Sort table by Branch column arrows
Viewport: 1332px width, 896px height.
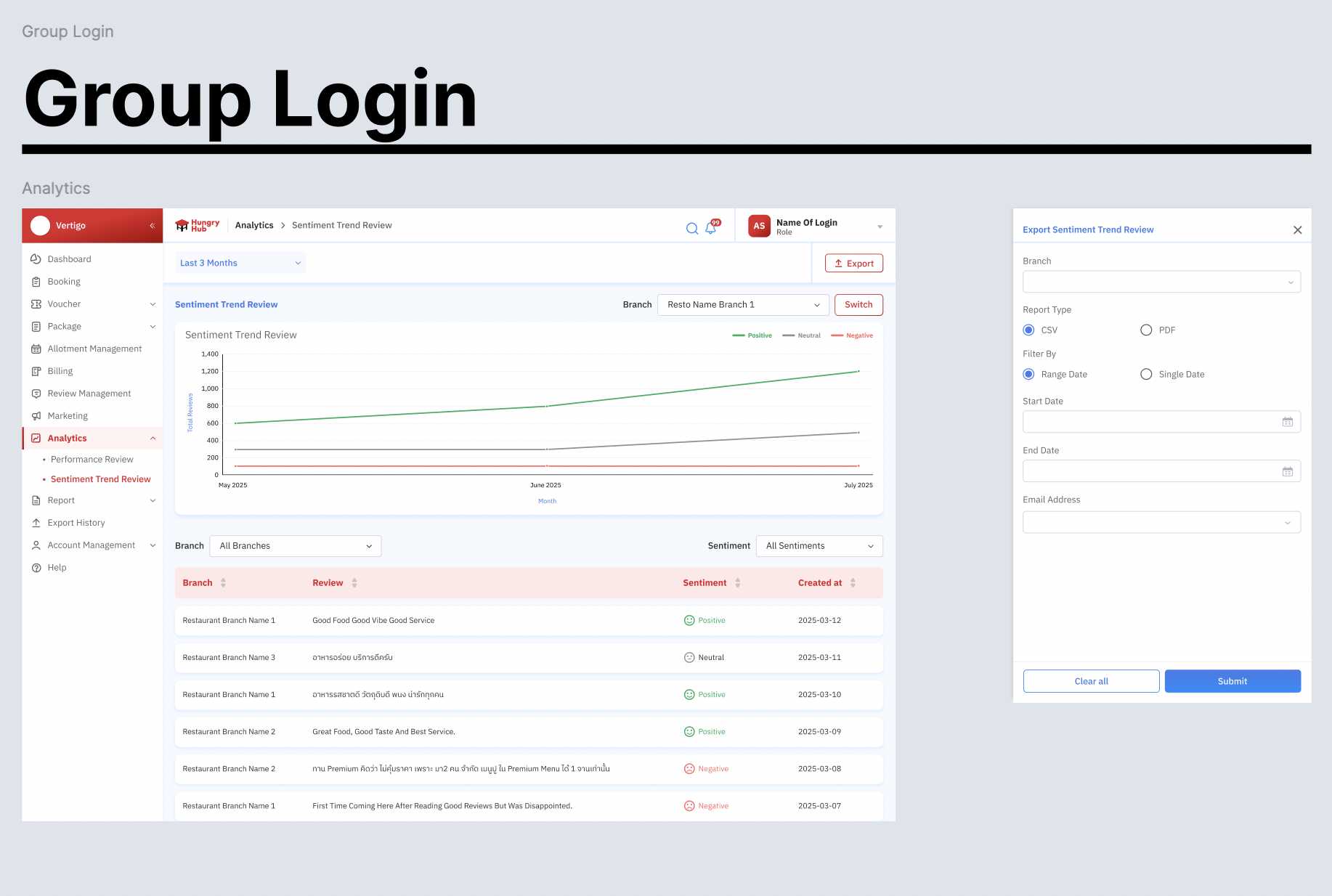223,583
